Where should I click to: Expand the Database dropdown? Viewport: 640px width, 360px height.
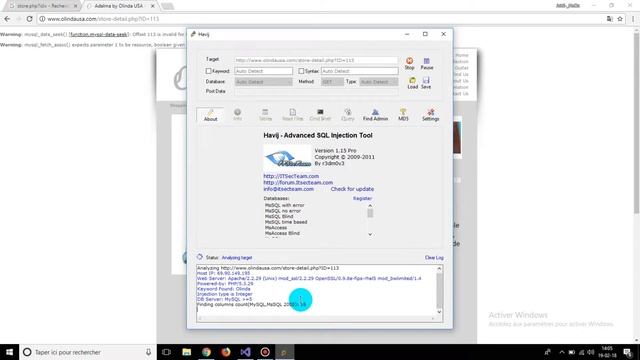coord(263,82)
